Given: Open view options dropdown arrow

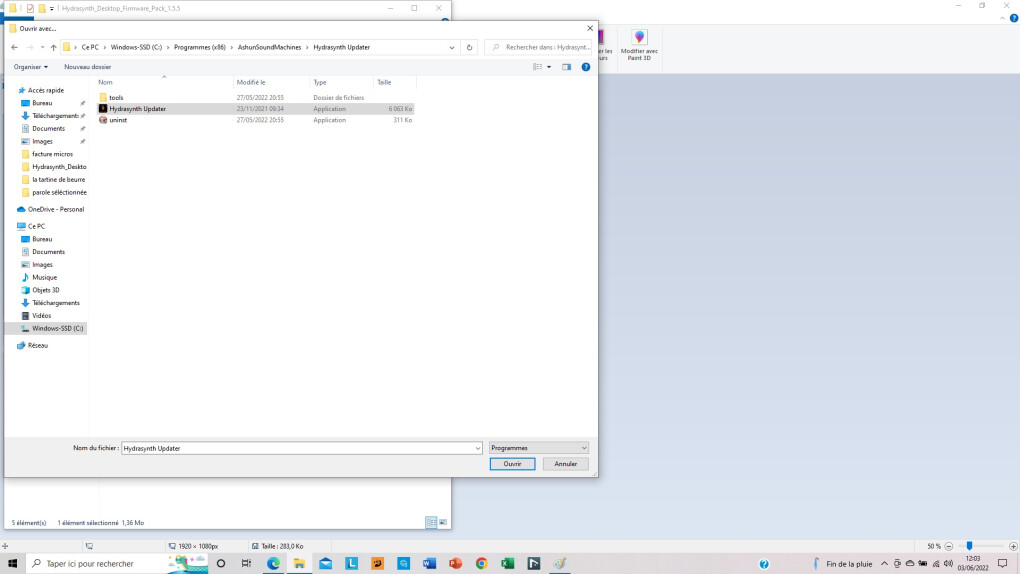Looking at the screenshot, I should click(x=549, y=67).
